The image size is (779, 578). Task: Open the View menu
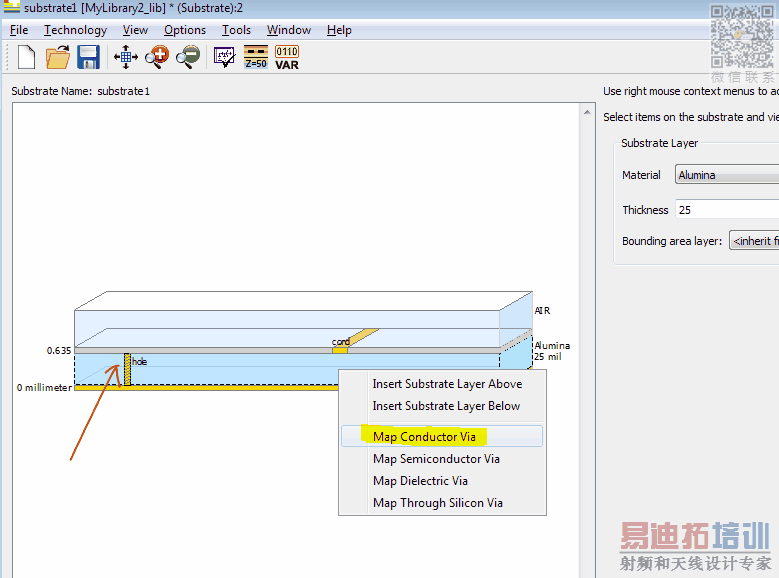(135, 30)
